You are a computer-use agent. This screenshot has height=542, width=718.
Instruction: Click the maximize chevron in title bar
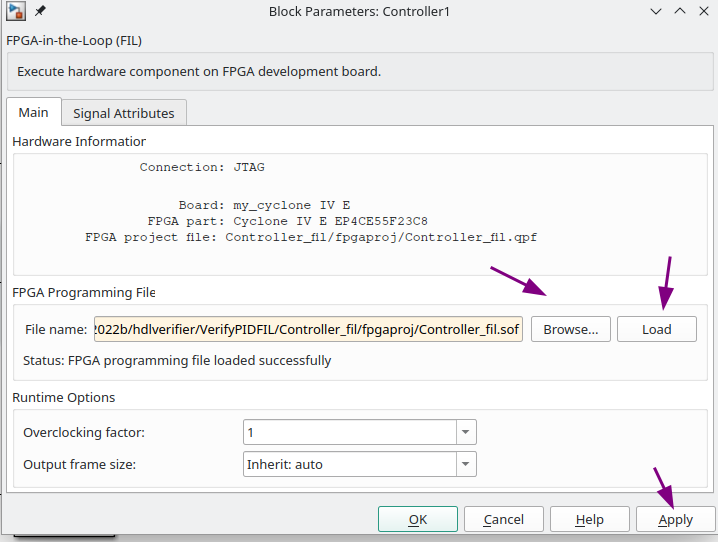tap(680, 11)
